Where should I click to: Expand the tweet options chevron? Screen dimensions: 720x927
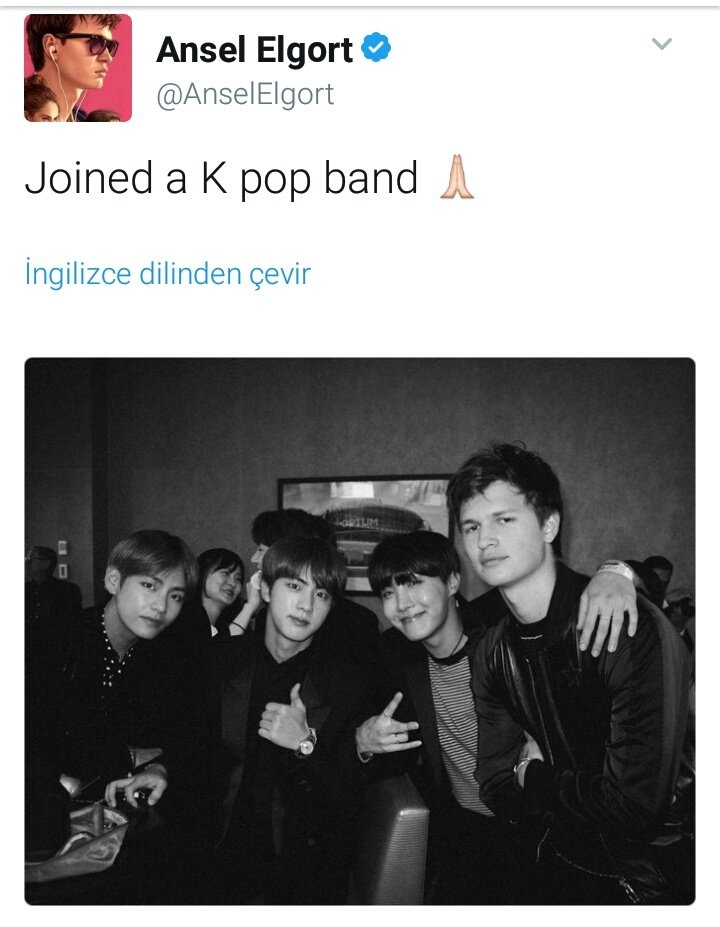pyautogui.click(x=661, y=44)
